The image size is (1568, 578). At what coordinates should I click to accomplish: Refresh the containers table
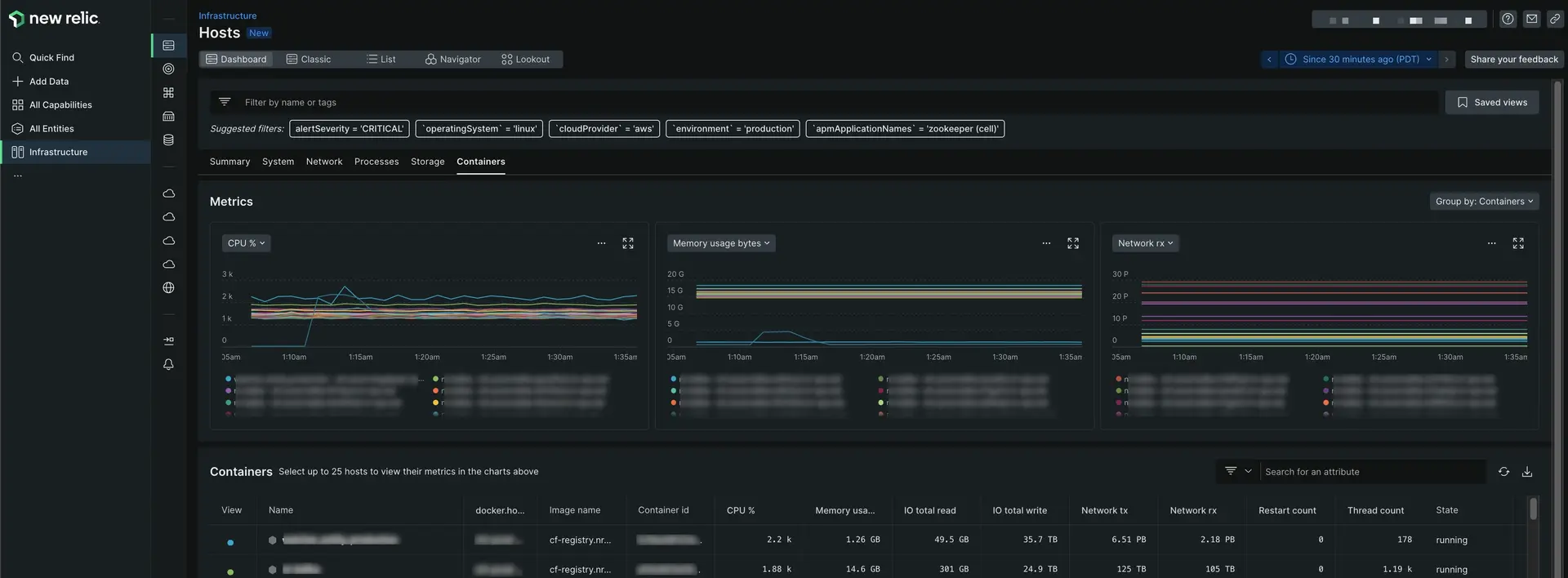(x=1503, y=472)
